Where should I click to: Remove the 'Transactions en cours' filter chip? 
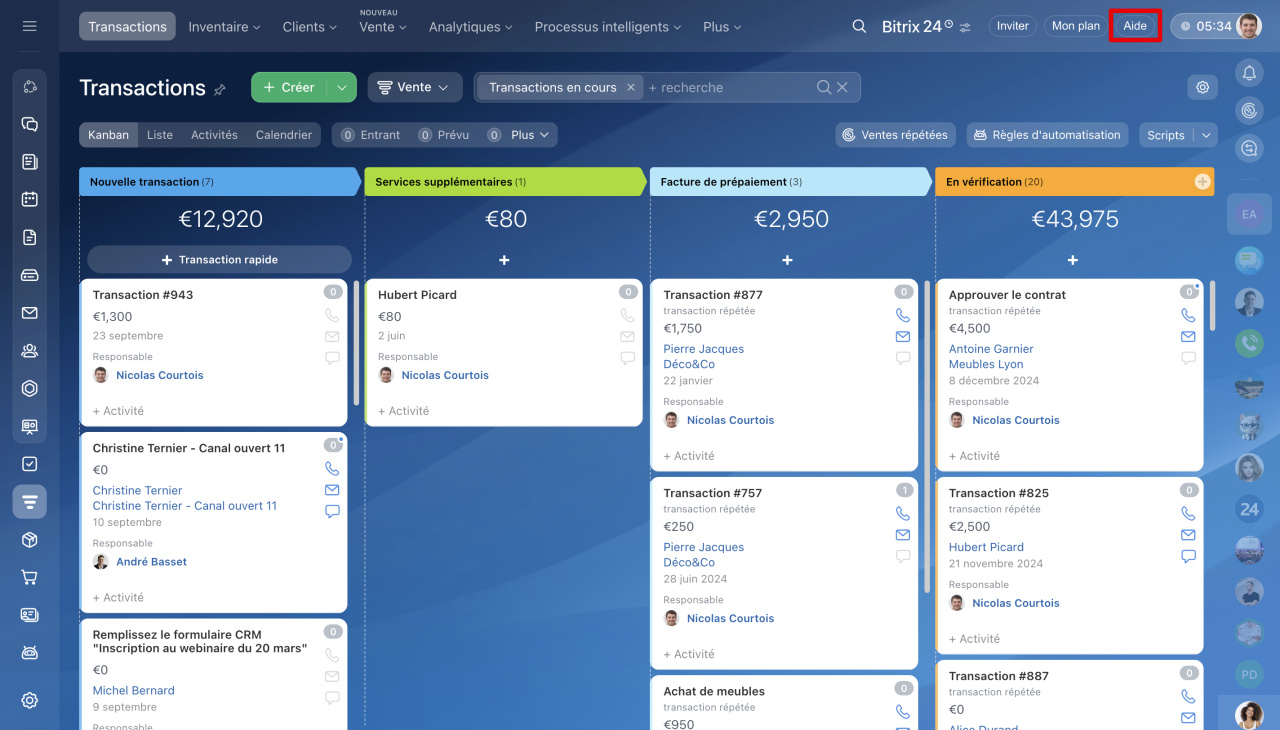tap(630, 87)
